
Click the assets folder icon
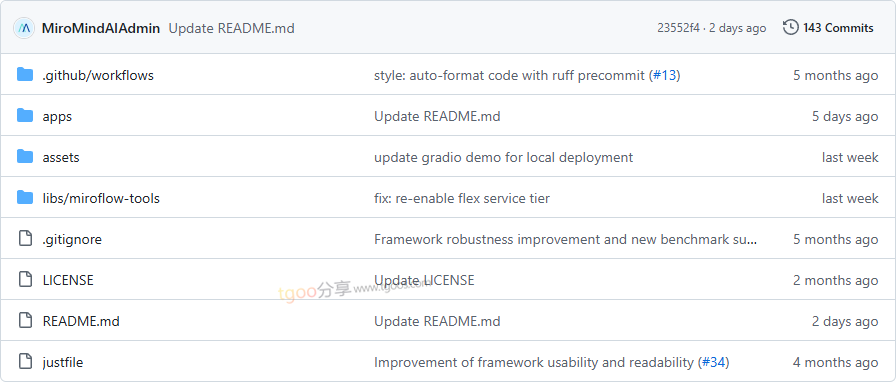pyautogui.click(x=25, y=156)
